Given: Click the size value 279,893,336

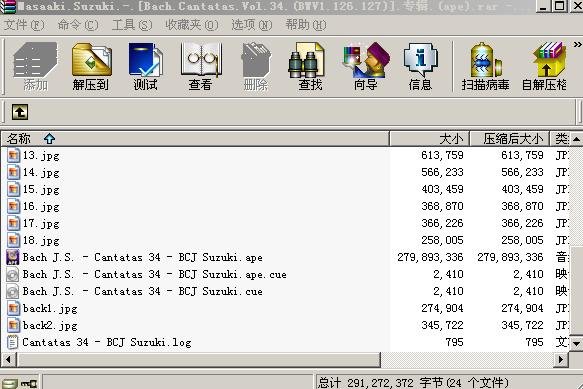Looking at the screenshot, I should click(430, 257).
